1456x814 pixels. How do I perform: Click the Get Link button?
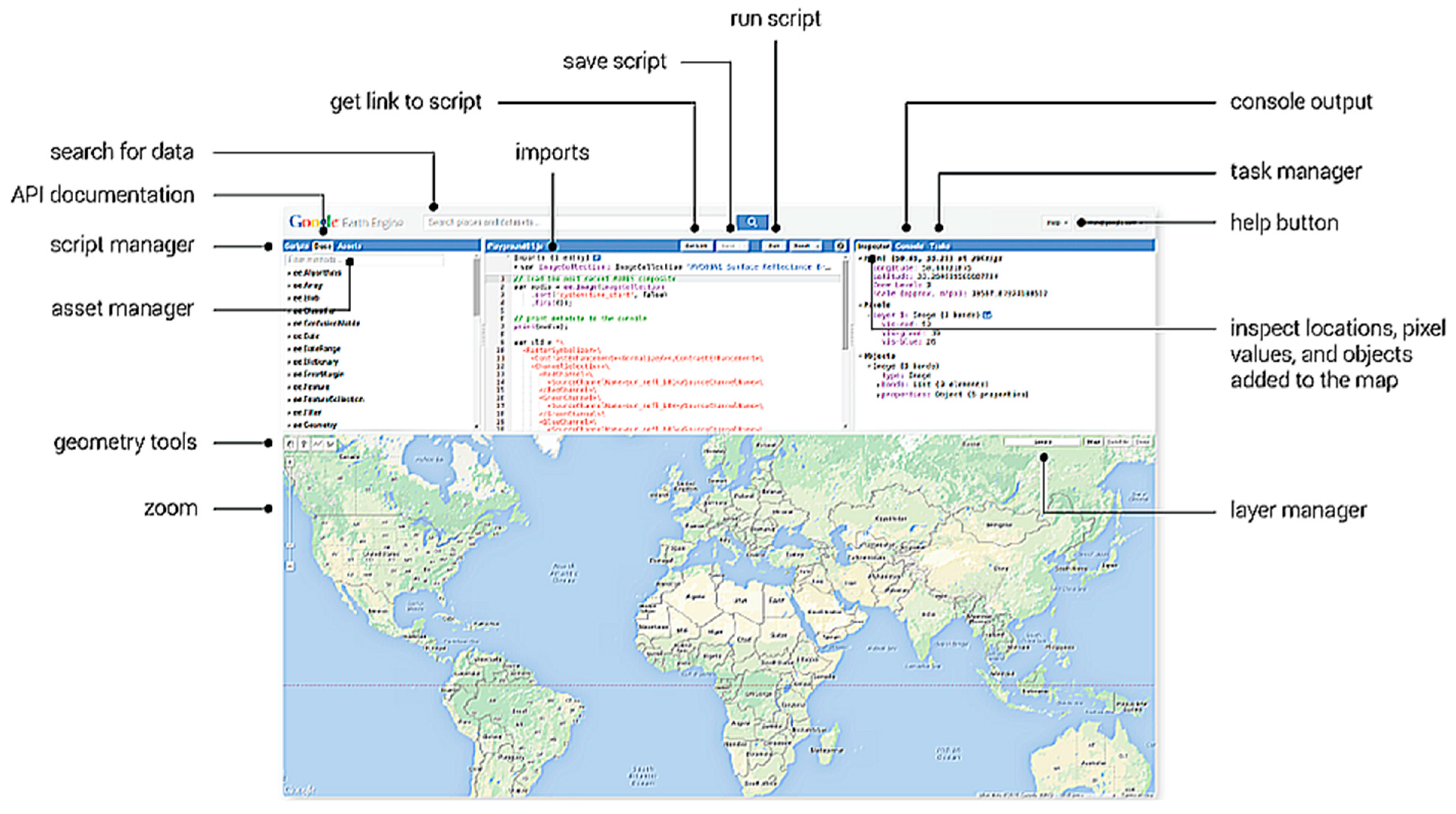pyautogui.click(x=696, y=246)
